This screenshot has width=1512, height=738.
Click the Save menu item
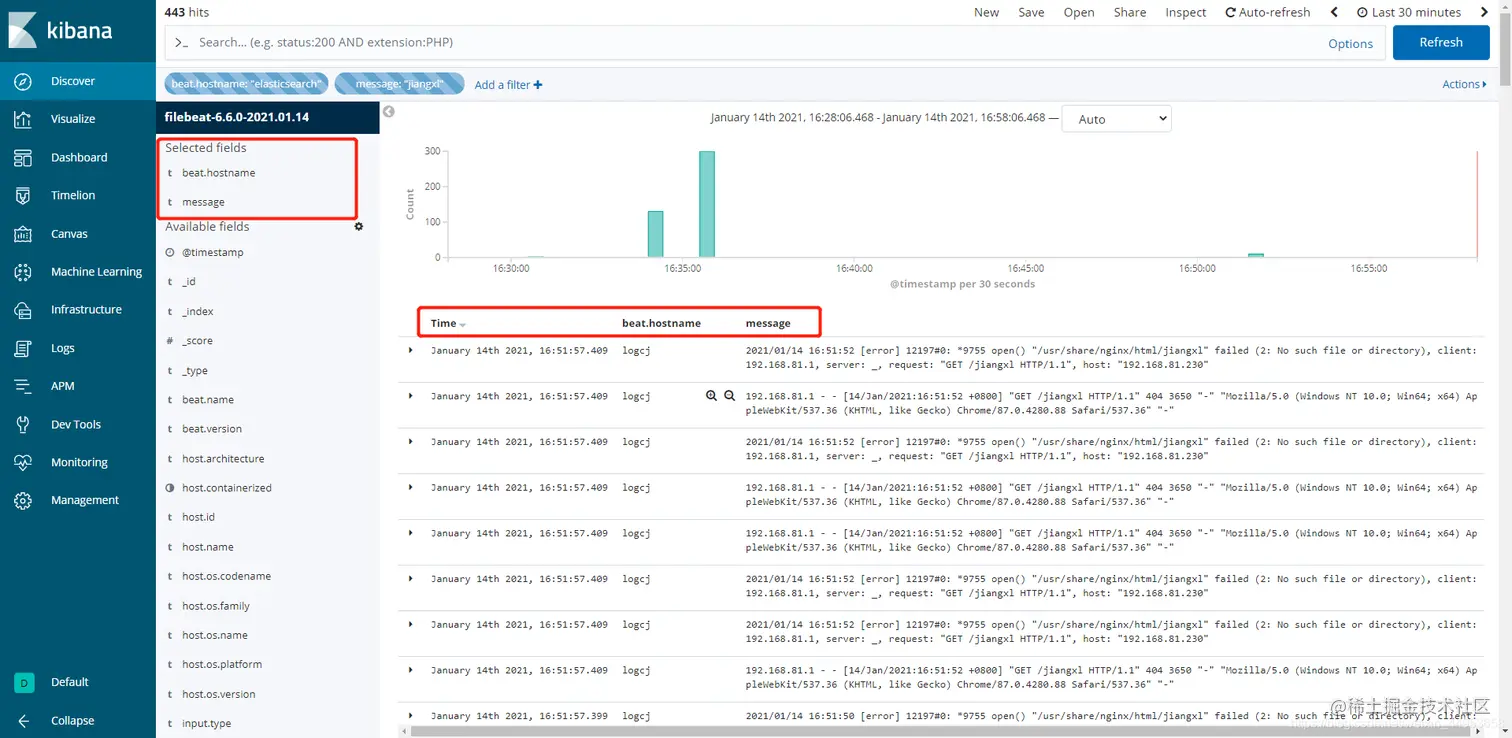click(x=1031, y=12)
